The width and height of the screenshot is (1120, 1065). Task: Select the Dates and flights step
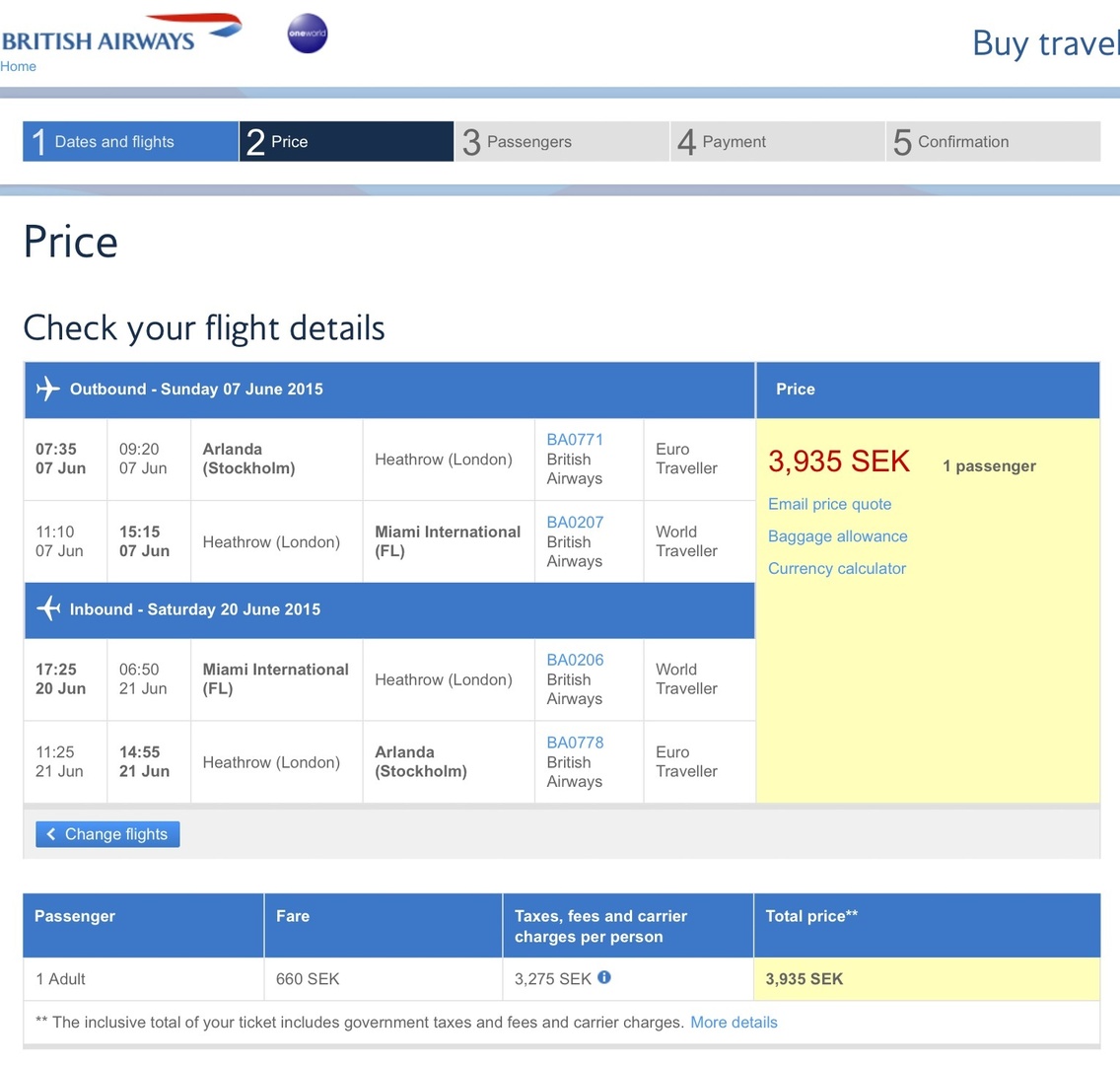coord(131,141)
